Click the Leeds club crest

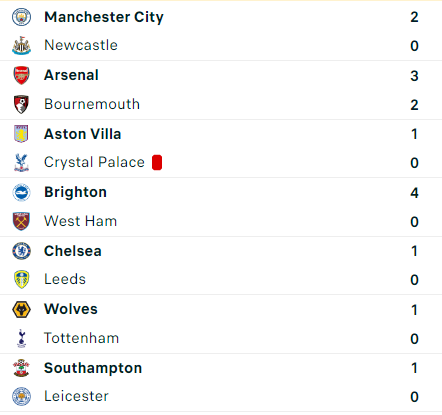pos(21,279)
